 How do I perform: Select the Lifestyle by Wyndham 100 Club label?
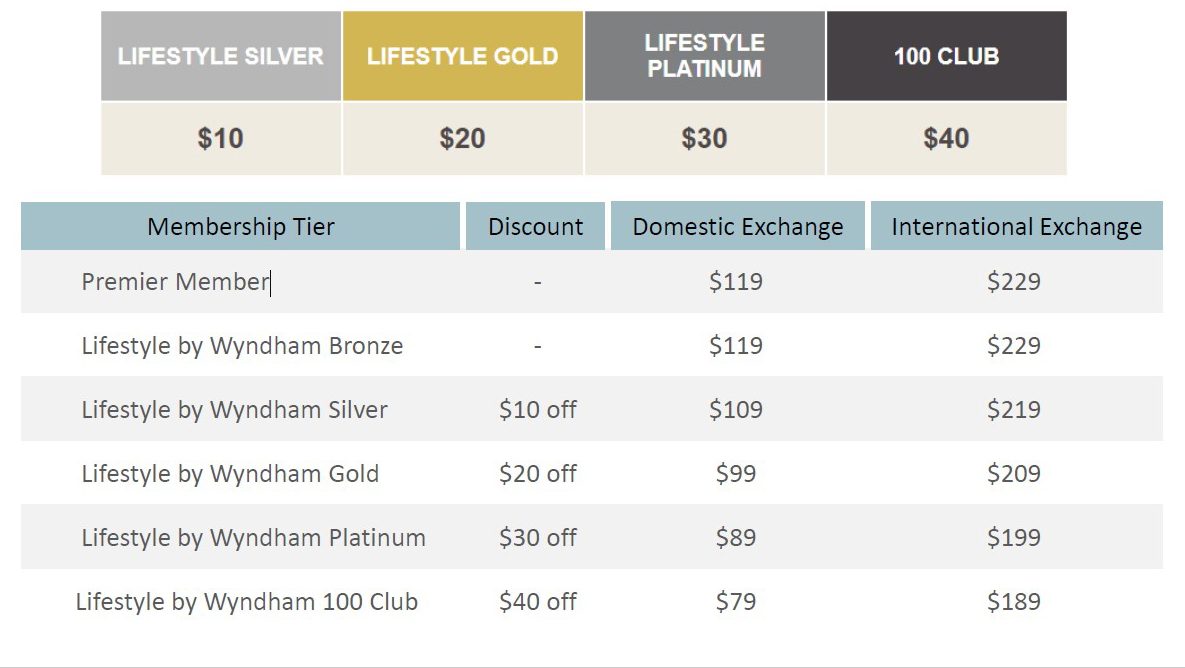click(x=247, y=602)
